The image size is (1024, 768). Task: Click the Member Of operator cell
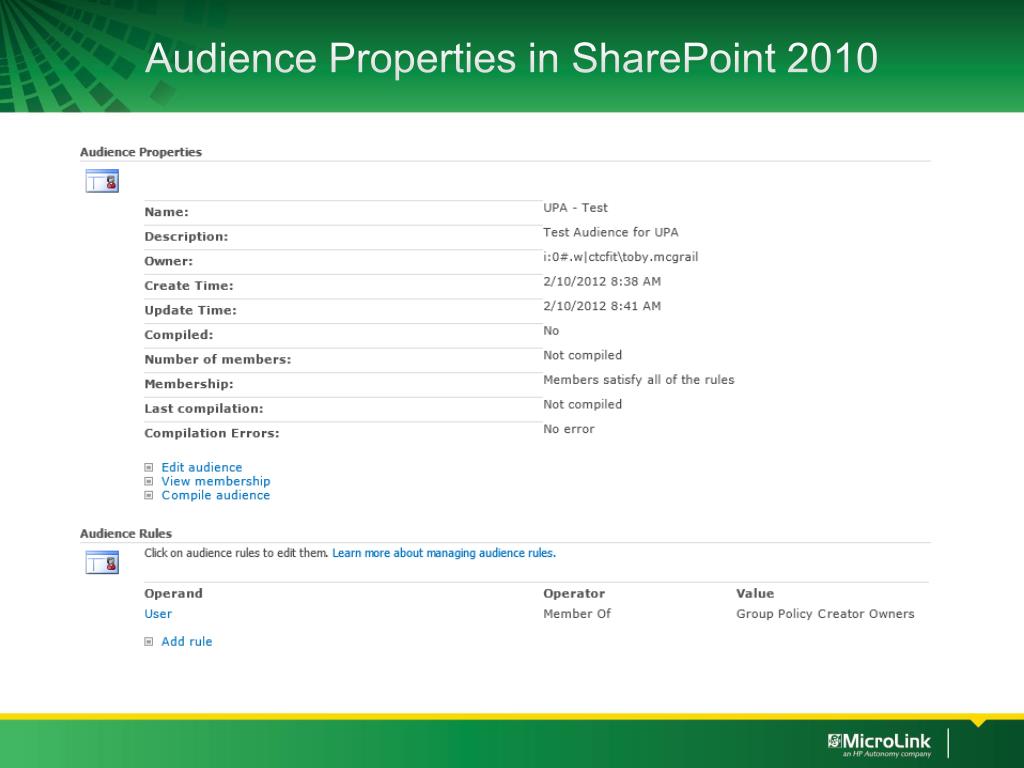[x=577, y=614]
